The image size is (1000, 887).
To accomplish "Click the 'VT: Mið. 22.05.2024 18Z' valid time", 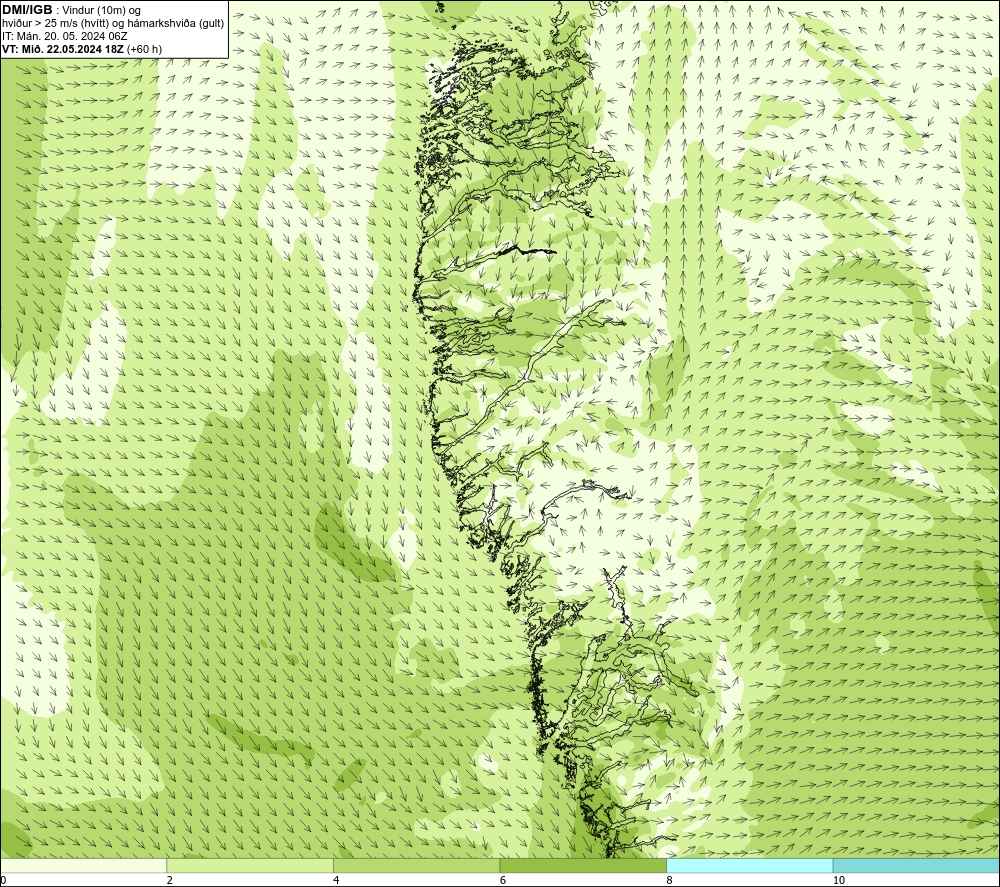I will (x=64, y=49).
